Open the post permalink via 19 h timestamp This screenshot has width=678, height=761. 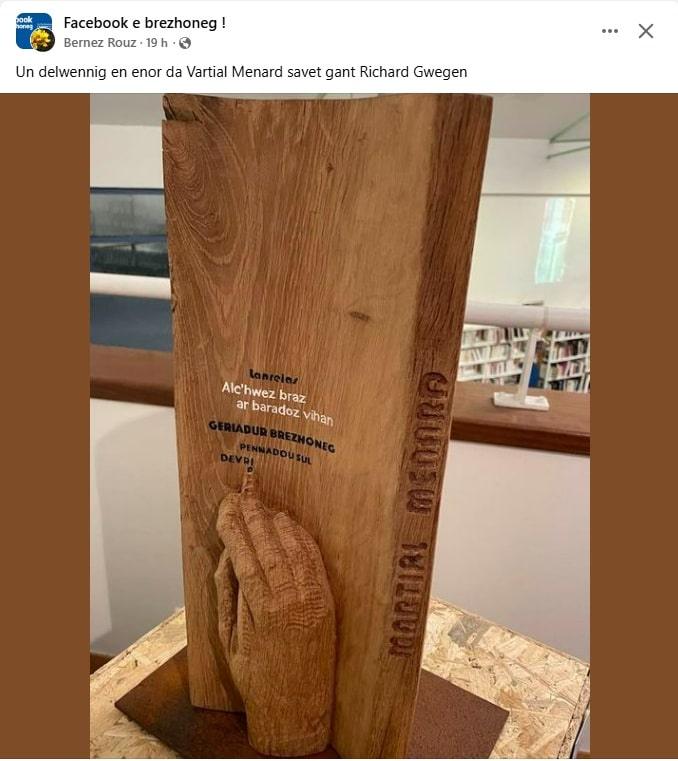(156, 43)
